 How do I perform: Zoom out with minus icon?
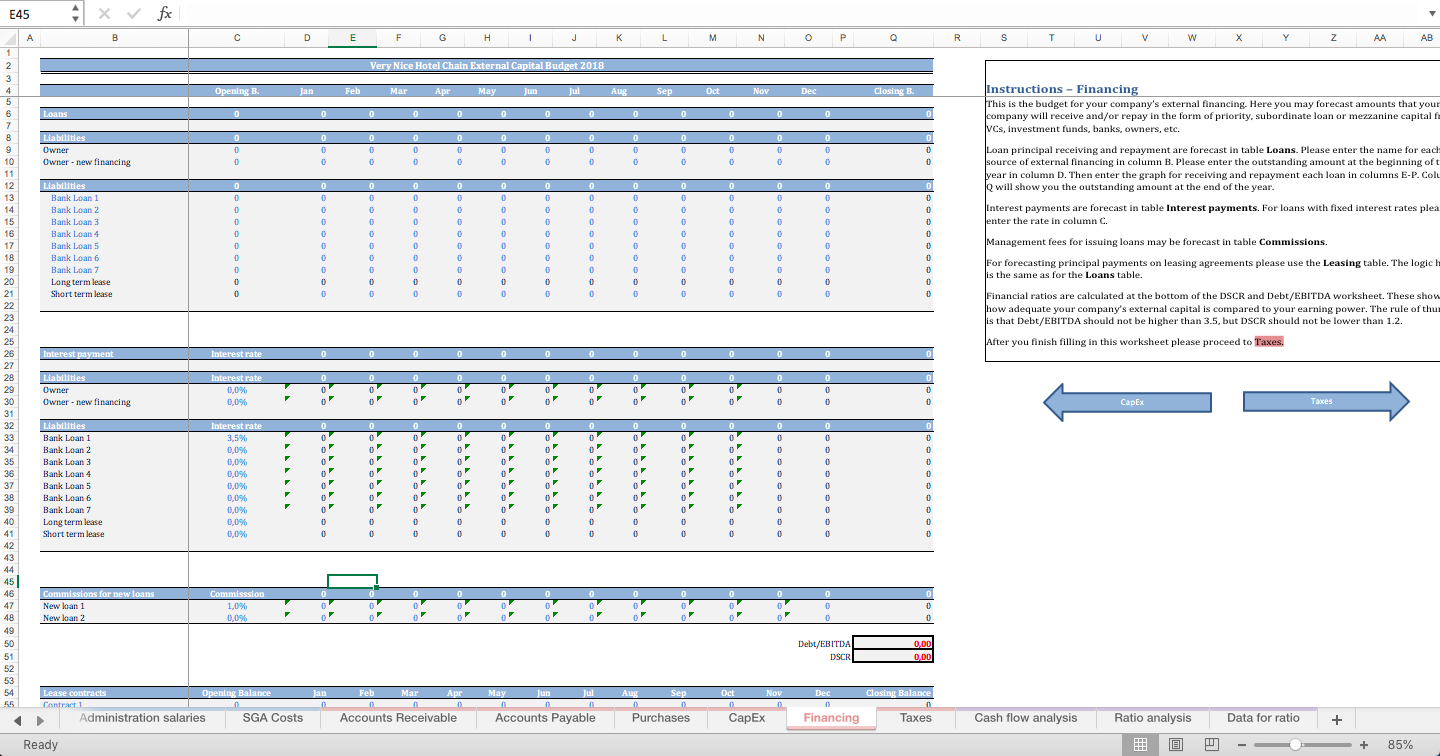[1241, 744]
